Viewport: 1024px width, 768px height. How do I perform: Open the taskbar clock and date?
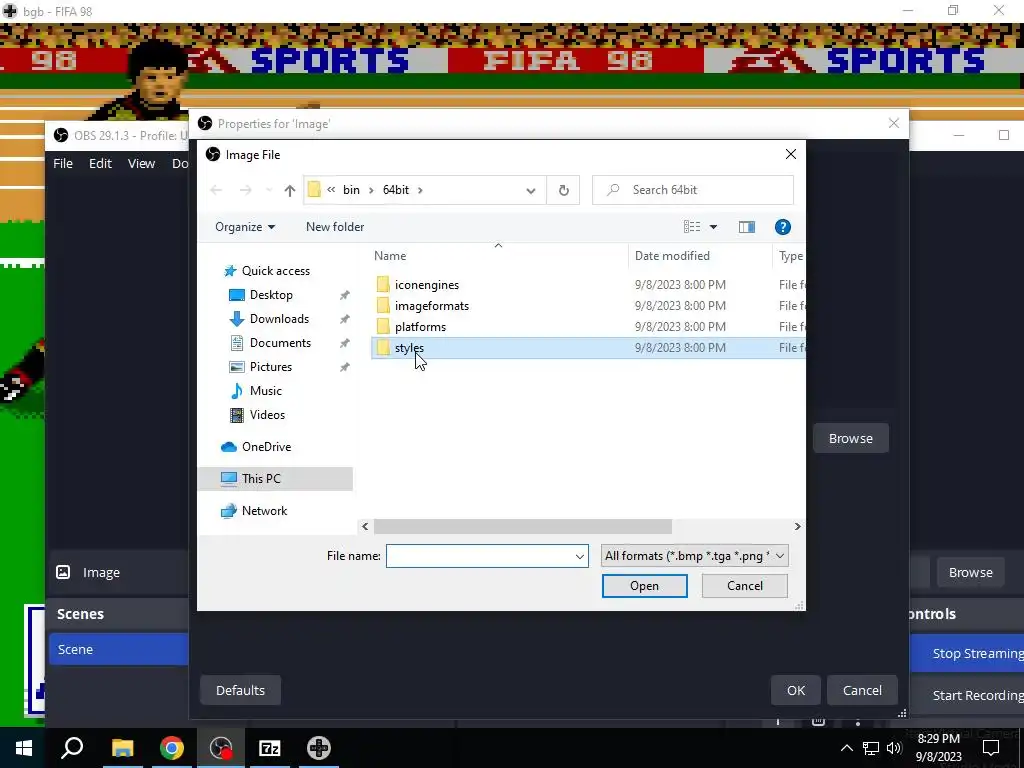(x=938, y=748)
